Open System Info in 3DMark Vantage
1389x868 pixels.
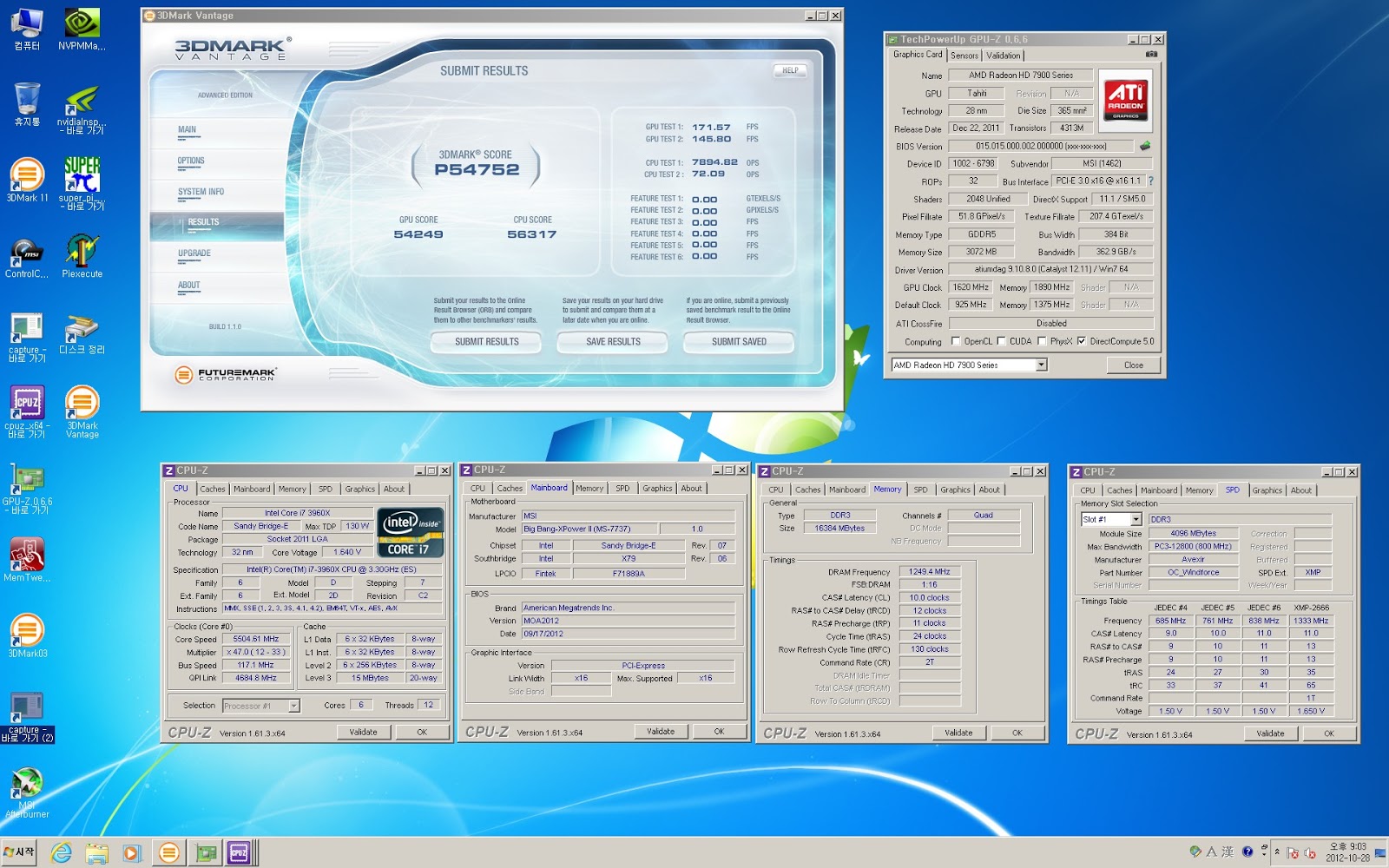point(201,192)
